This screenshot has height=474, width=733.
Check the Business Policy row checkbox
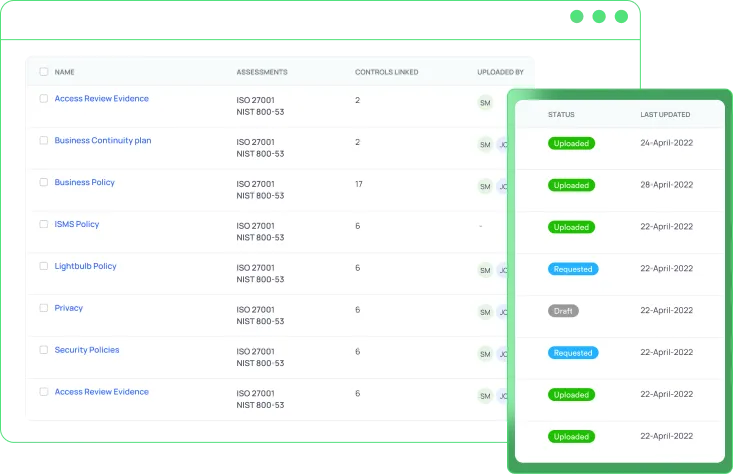click(44, 183)
